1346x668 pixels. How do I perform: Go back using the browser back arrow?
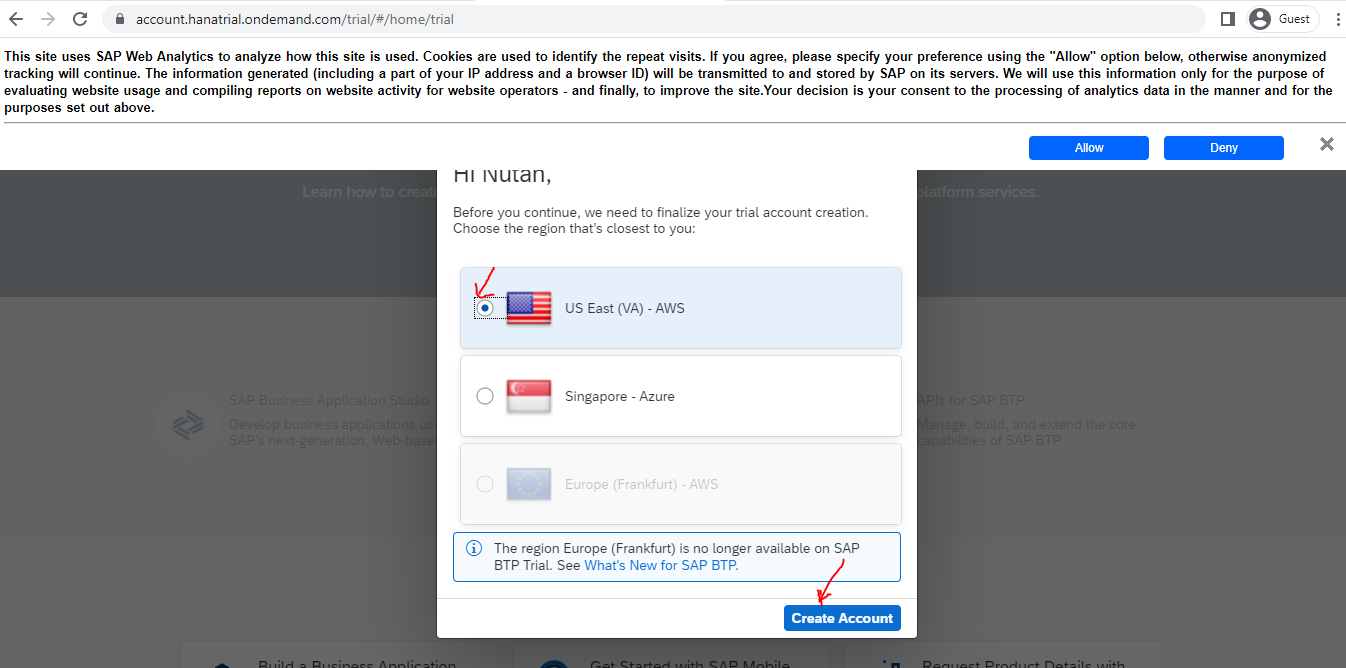pyautogui.click(x=16, y=19)
